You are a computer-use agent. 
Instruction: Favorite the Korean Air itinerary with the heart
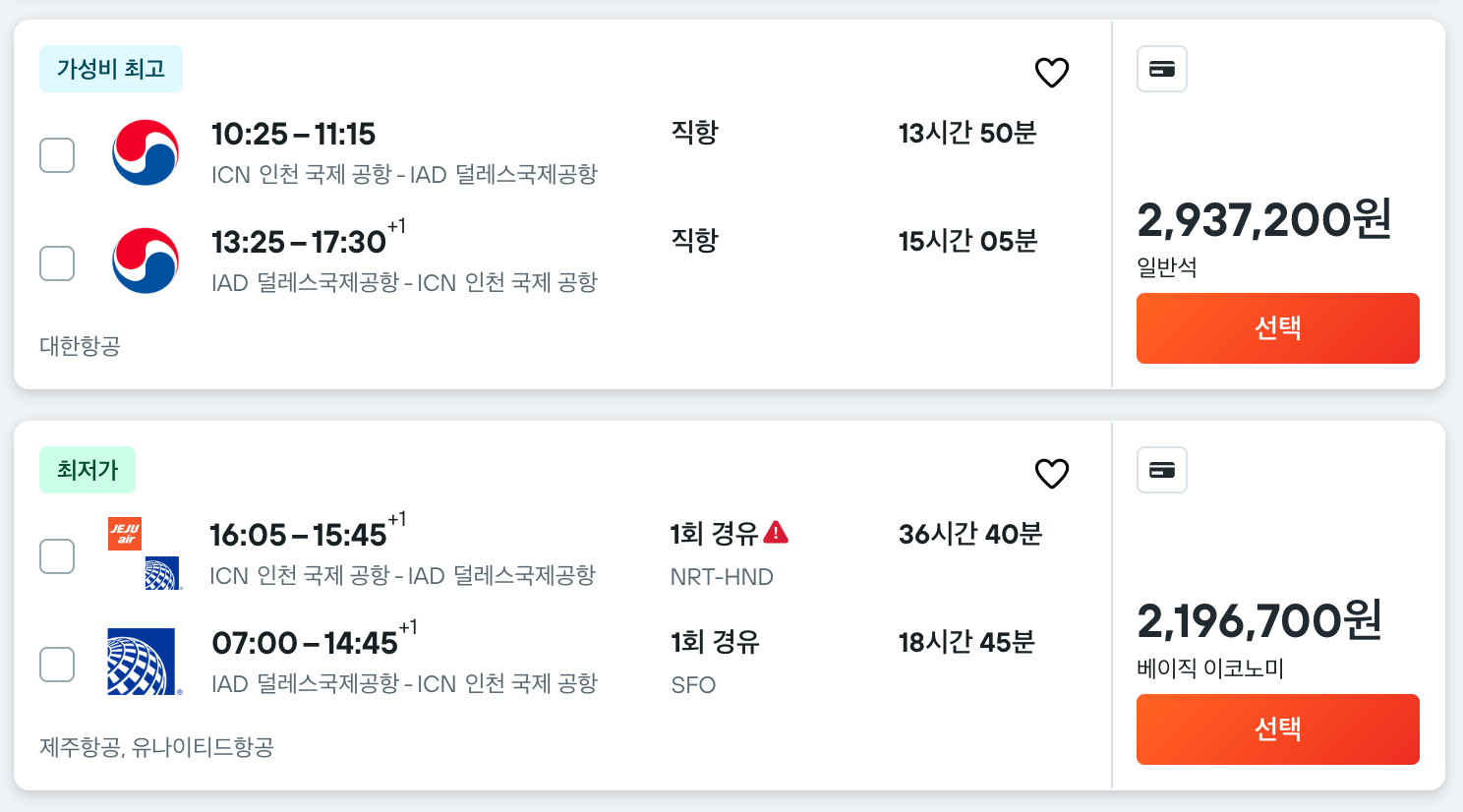coord(1051,72)
